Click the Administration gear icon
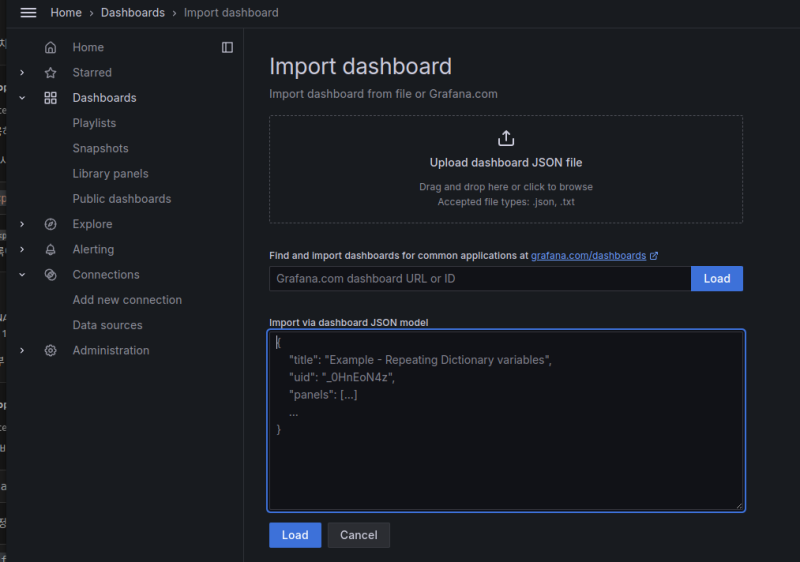 [x=50, y=351]
